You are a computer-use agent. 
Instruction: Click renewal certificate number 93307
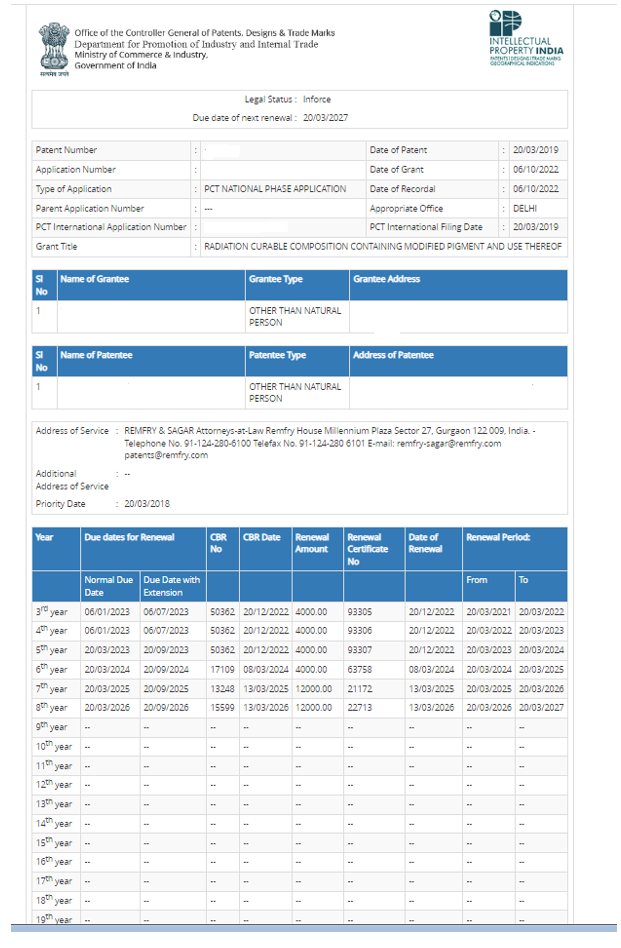(x=360, y=651)
